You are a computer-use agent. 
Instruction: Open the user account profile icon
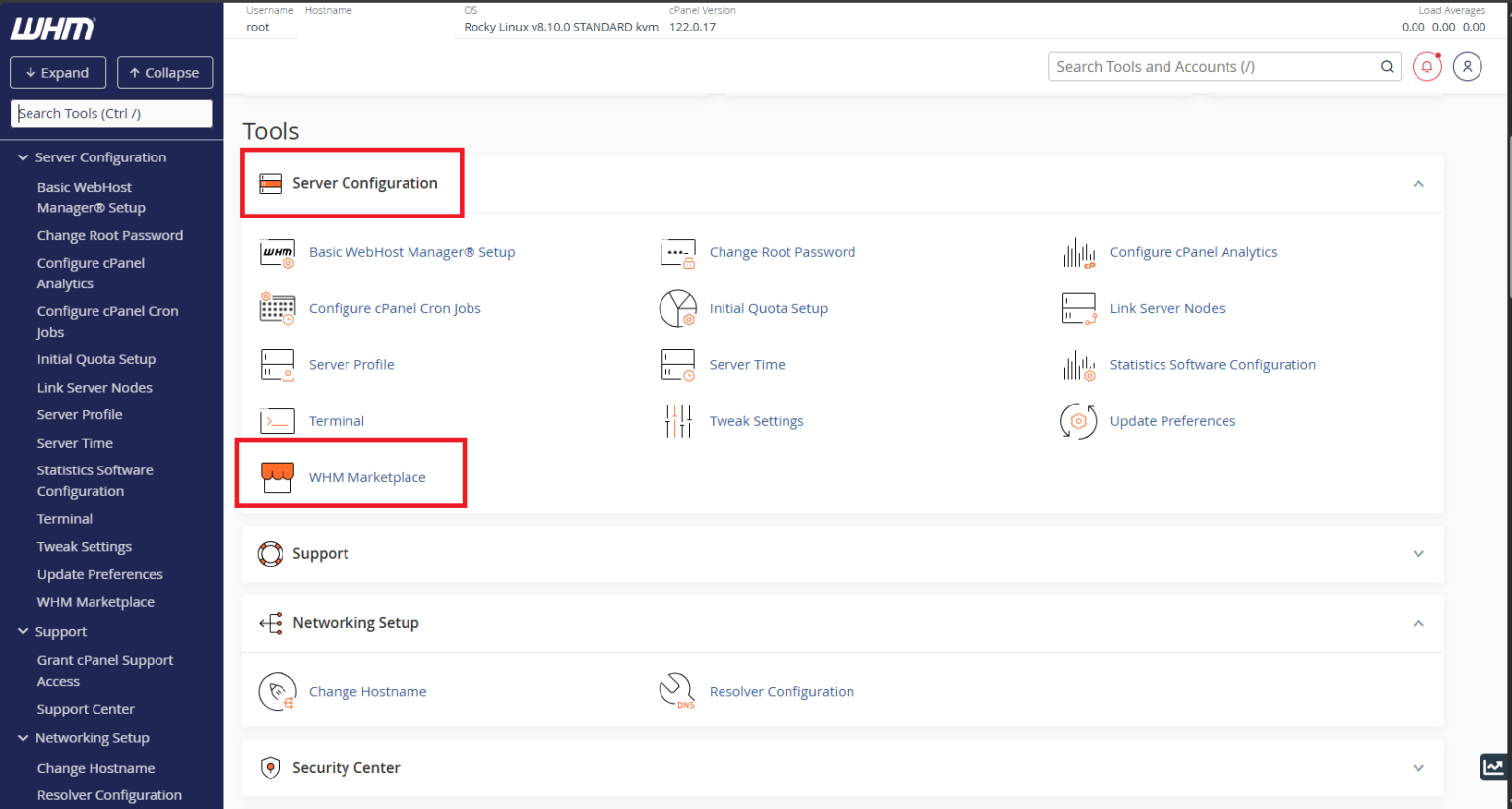[x=1467, y=66]
